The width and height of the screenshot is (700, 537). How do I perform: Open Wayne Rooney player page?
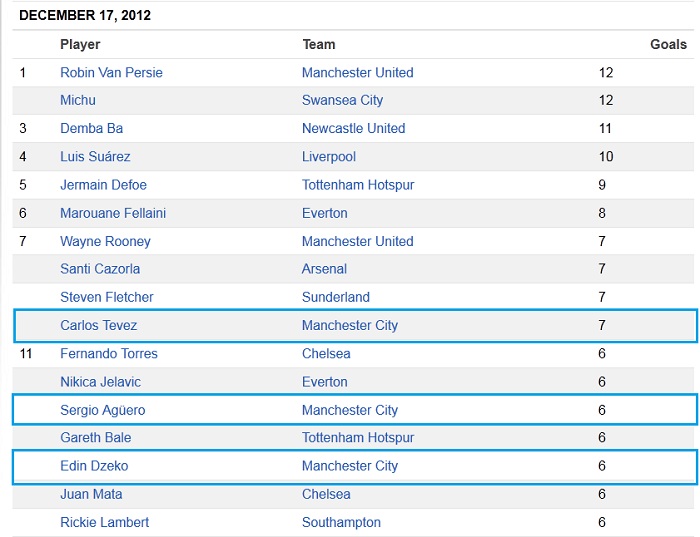(x=105, y=241)
